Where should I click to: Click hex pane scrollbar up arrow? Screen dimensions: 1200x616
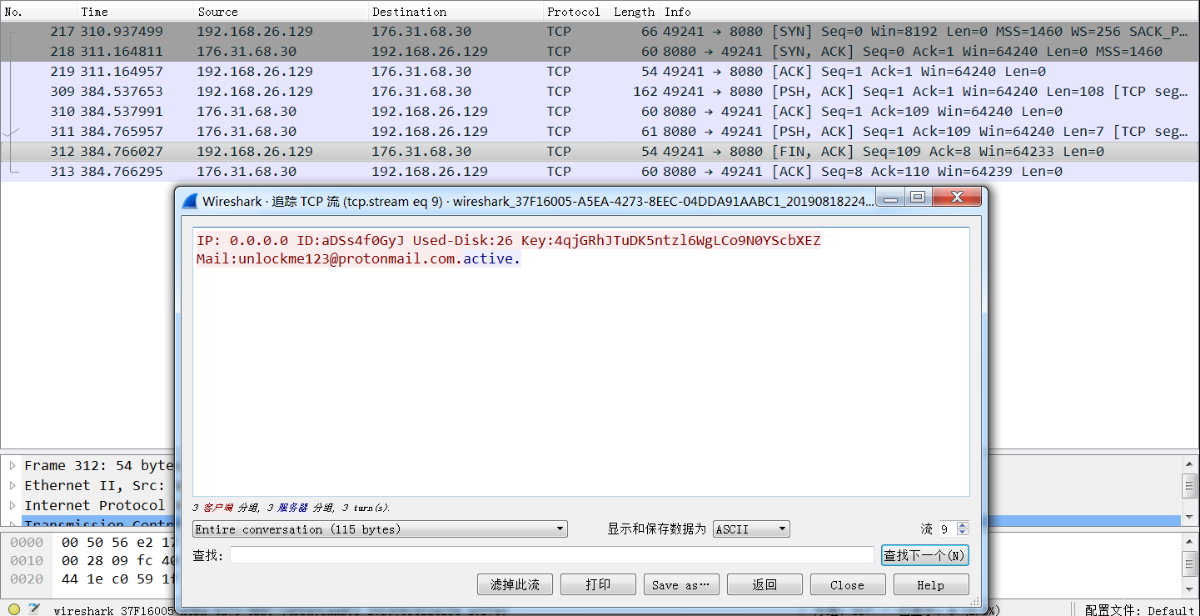pos(1191,541)
